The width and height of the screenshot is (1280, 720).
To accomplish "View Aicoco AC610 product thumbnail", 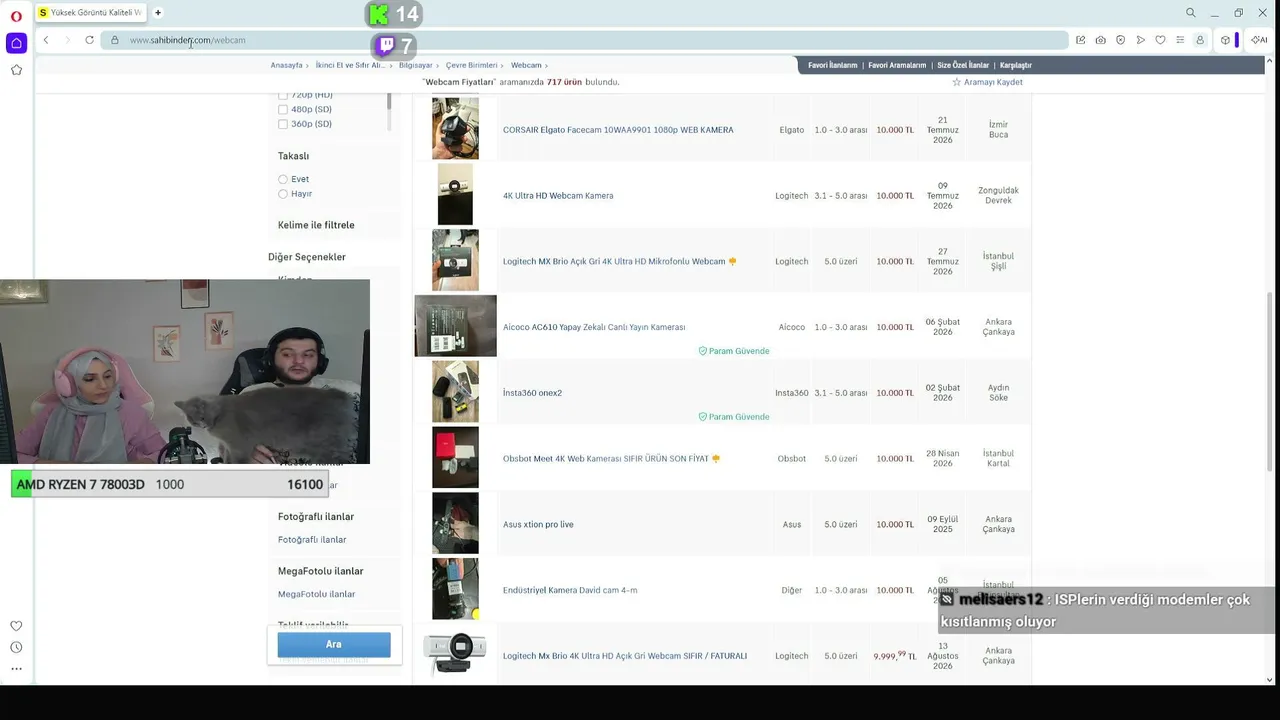I will 455,326.
